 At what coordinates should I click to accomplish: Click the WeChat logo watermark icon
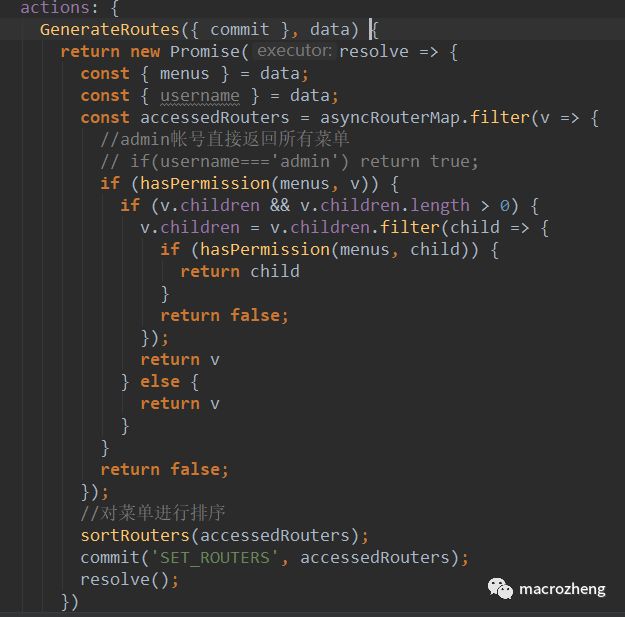click(x=500, y=588)
